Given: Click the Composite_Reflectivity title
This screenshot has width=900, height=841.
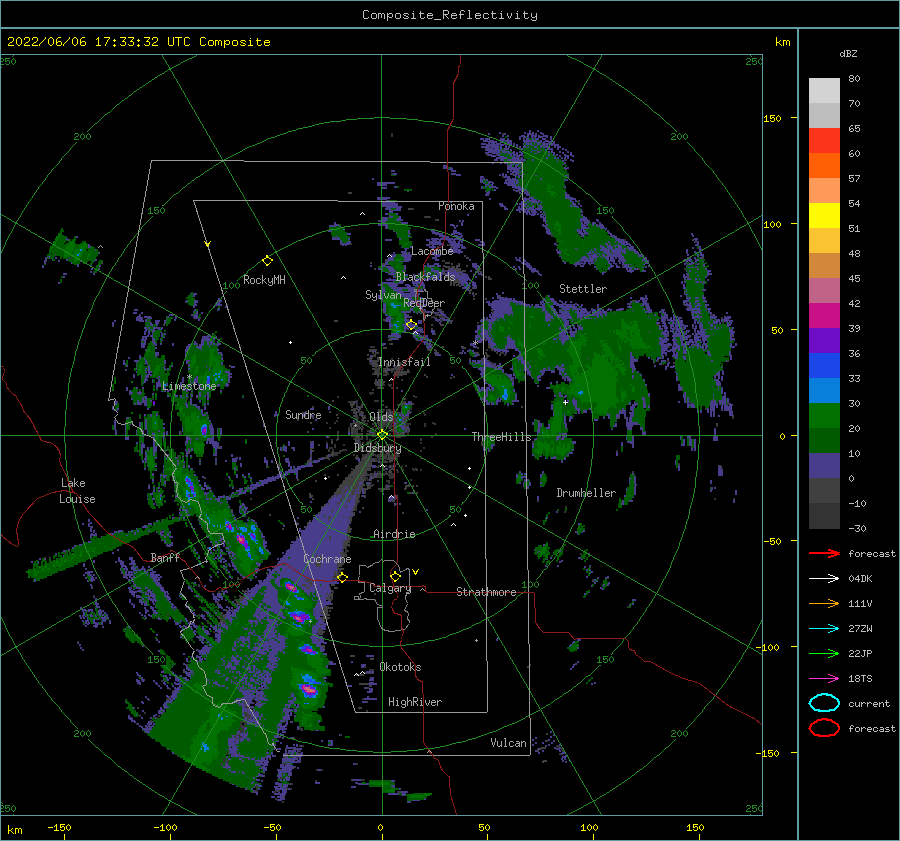Looking at the screenshot, I should (450, 15).
